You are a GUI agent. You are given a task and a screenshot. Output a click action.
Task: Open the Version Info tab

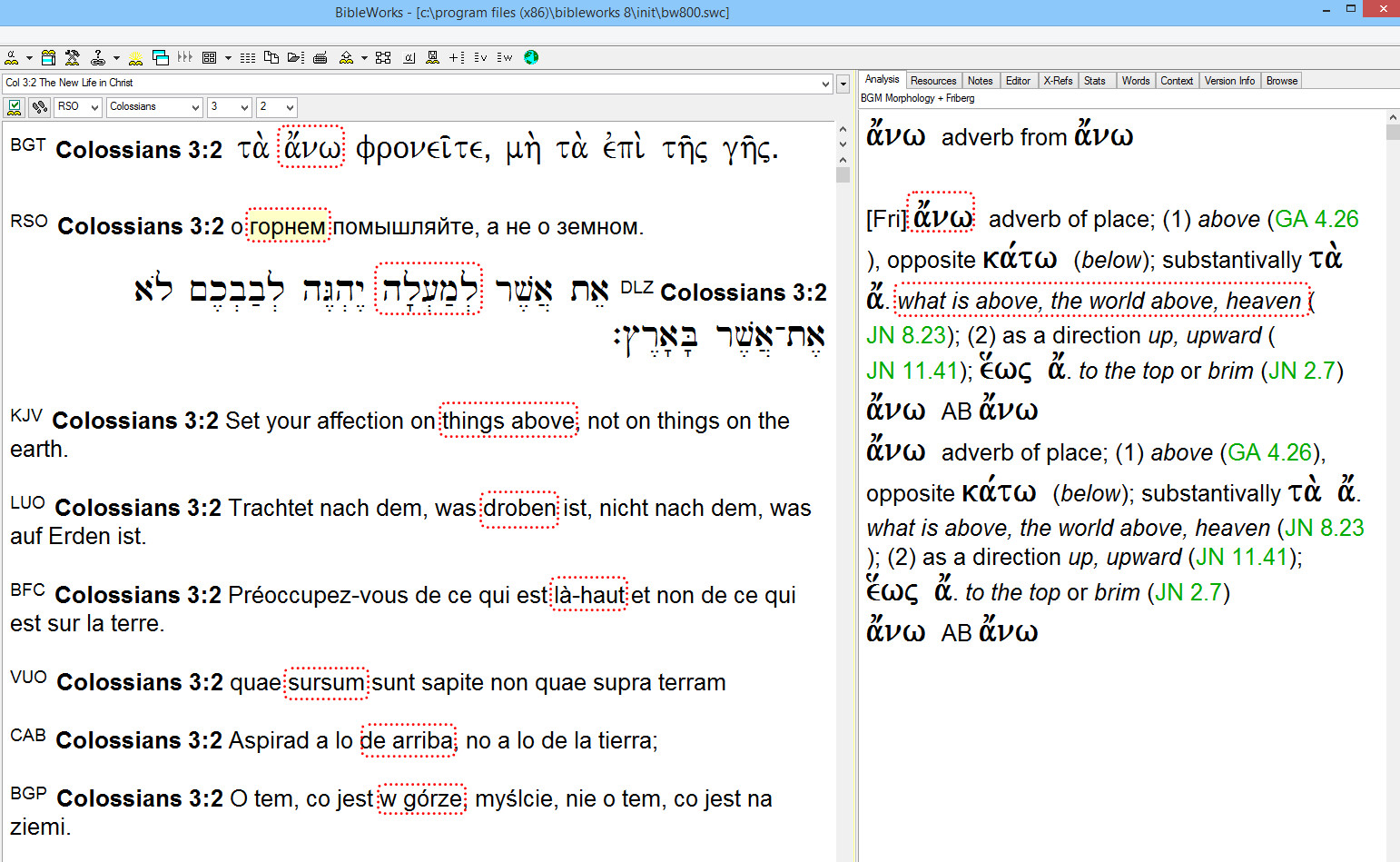click(1229, 81)
